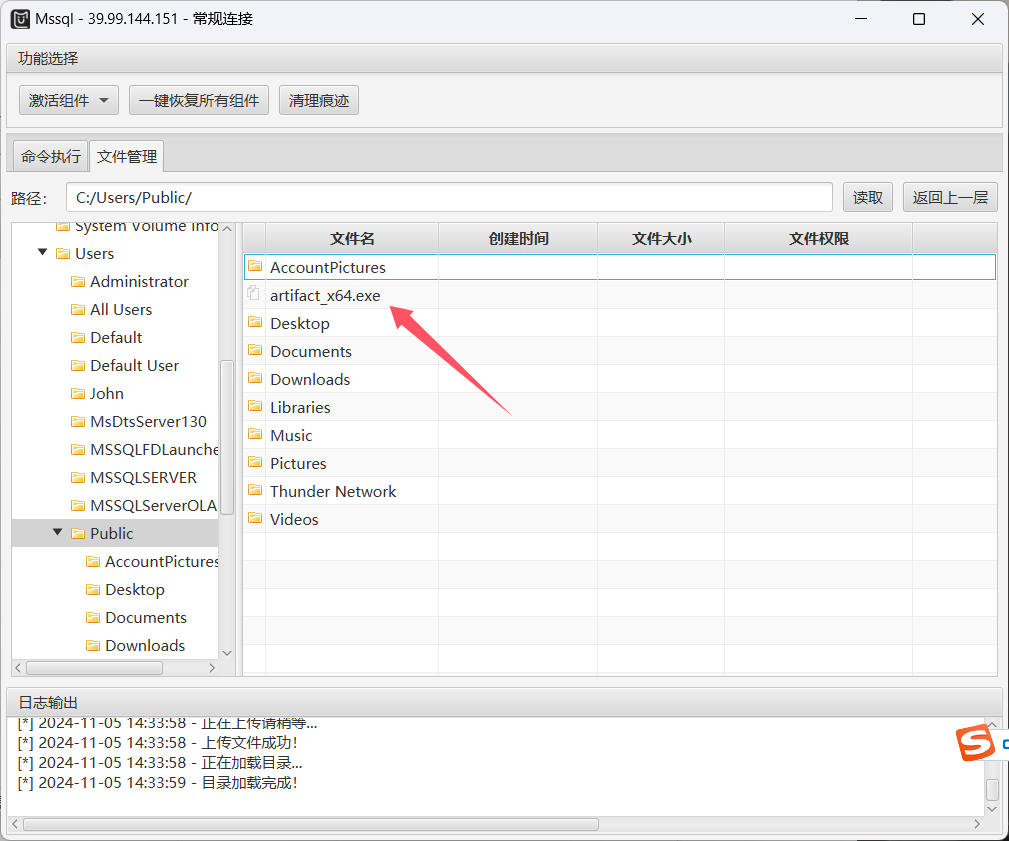Viewport: 1009px width, 841px height.
Task: Click the Desktop folder icon in the list
Action: [255, 322]
